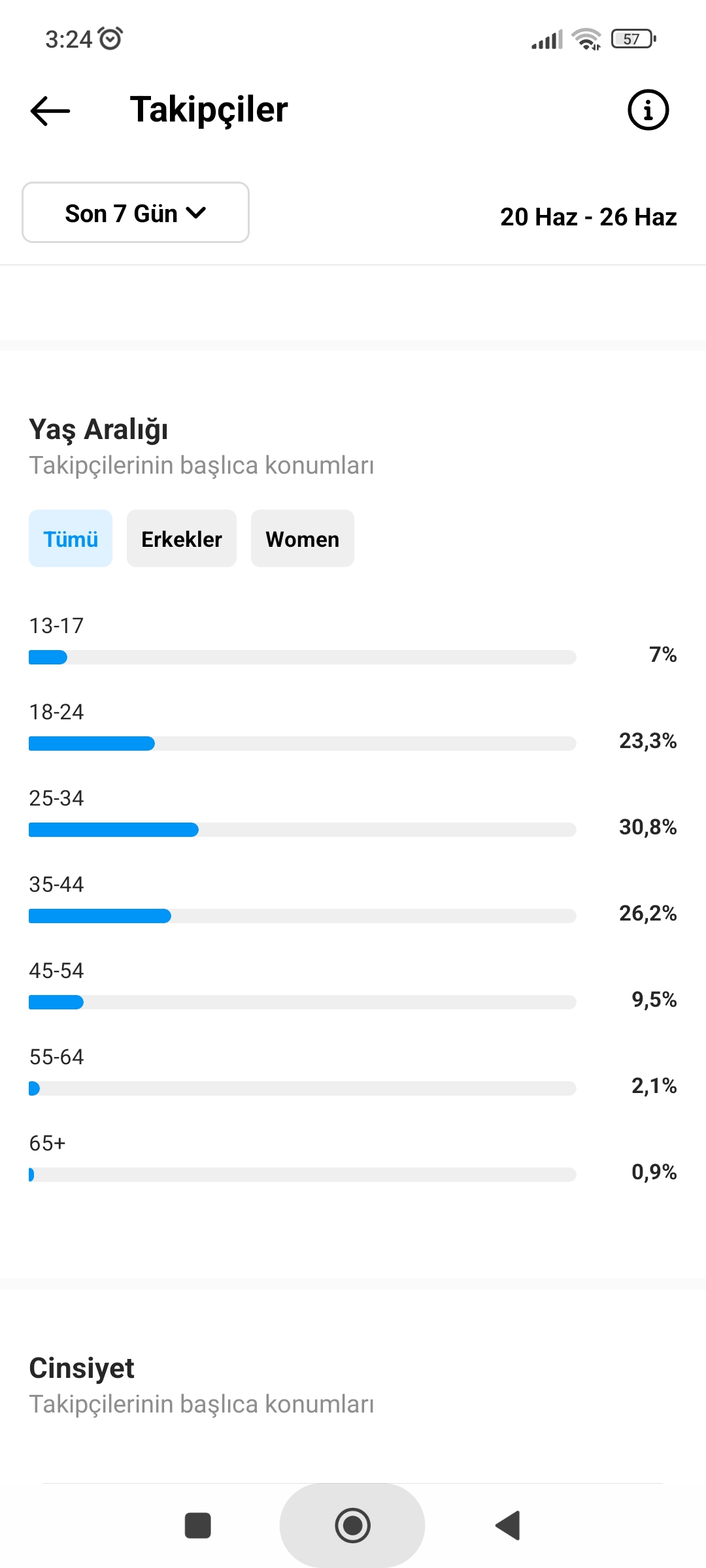Tap the Android back triangle button

(508, 1526)
